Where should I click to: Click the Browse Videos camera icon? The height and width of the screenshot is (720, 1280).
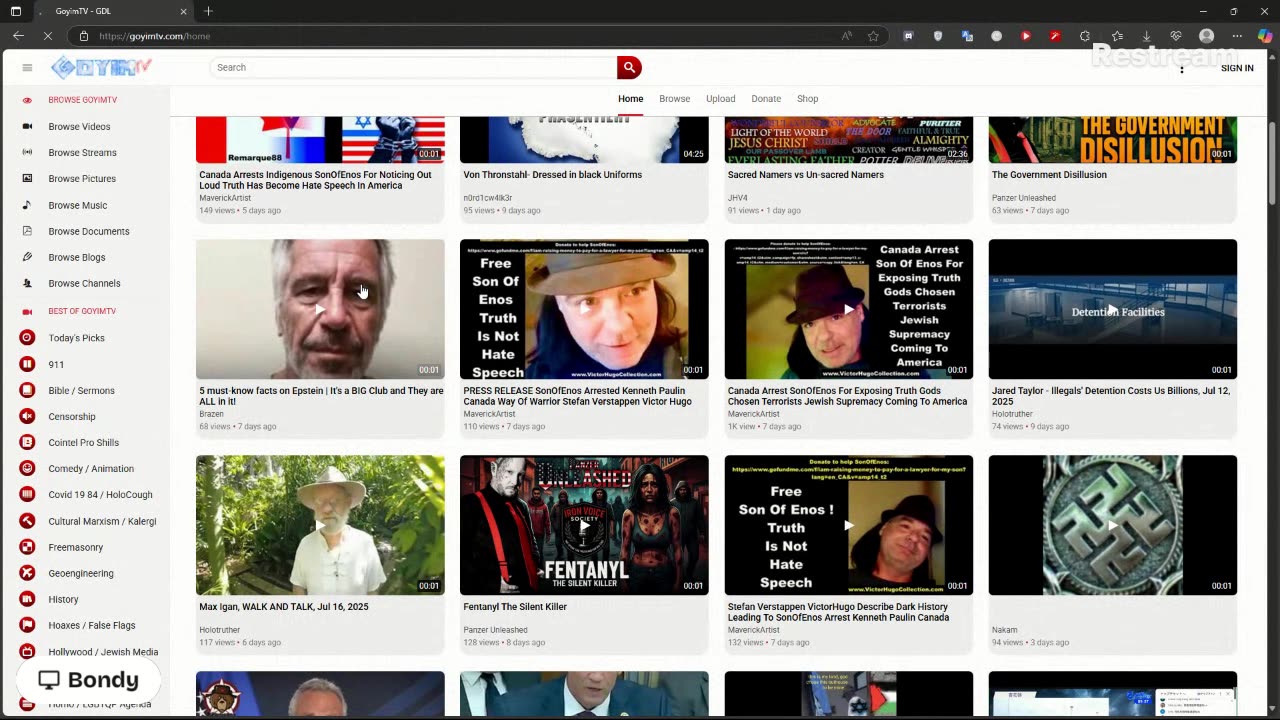(27, 127)
